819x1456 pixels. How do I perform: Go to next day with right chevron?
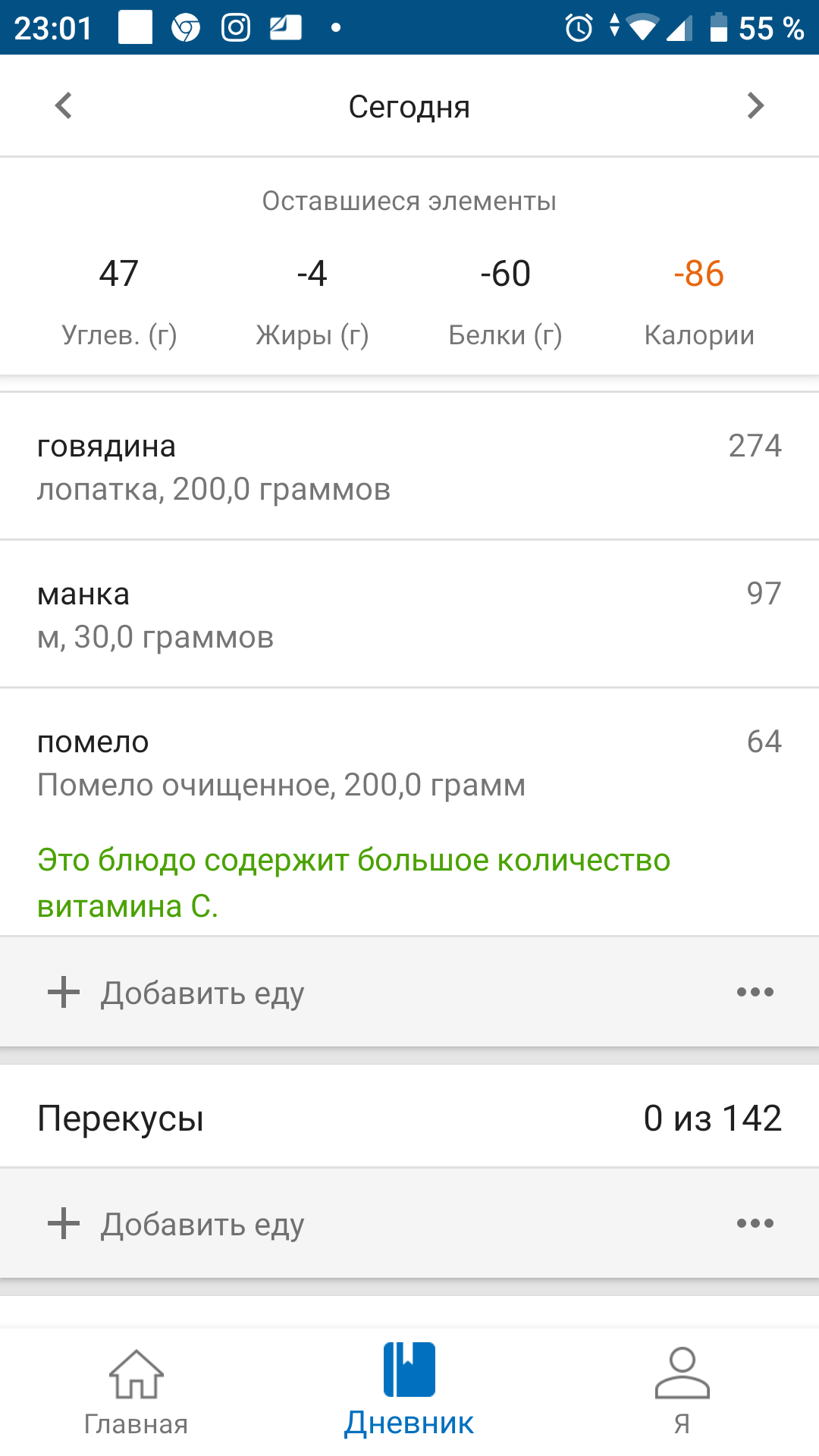pos(755,106)
